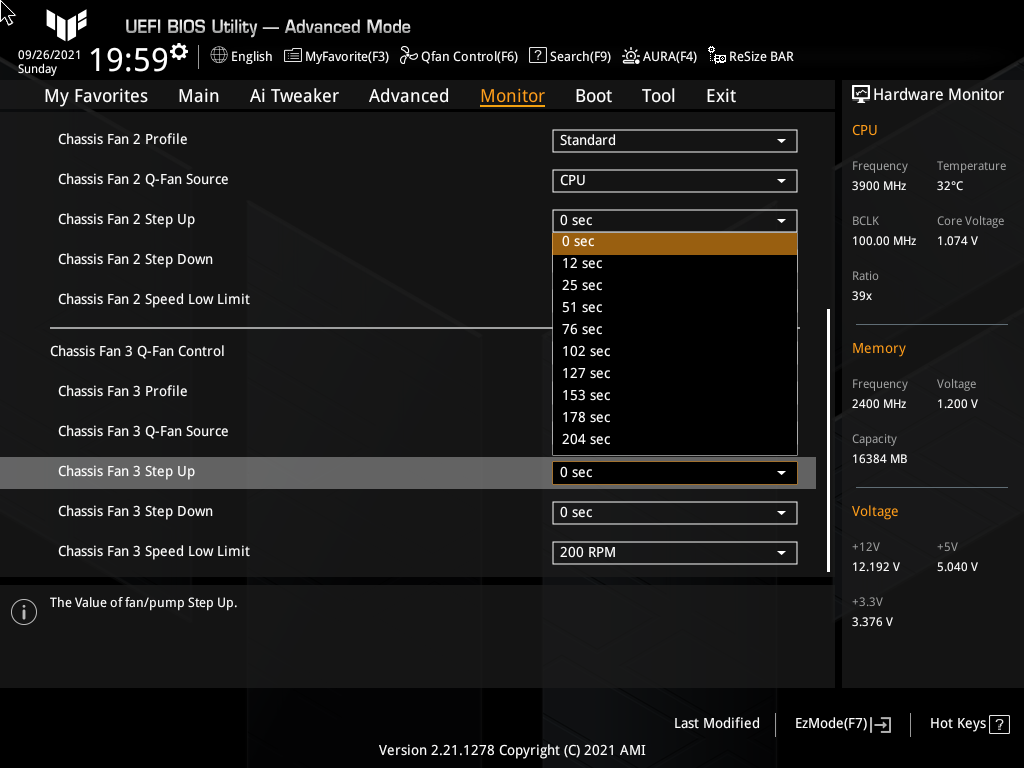
Task: Open the Chassis Fan 2 Profile dropdown
Action: [x=674, y=140]
